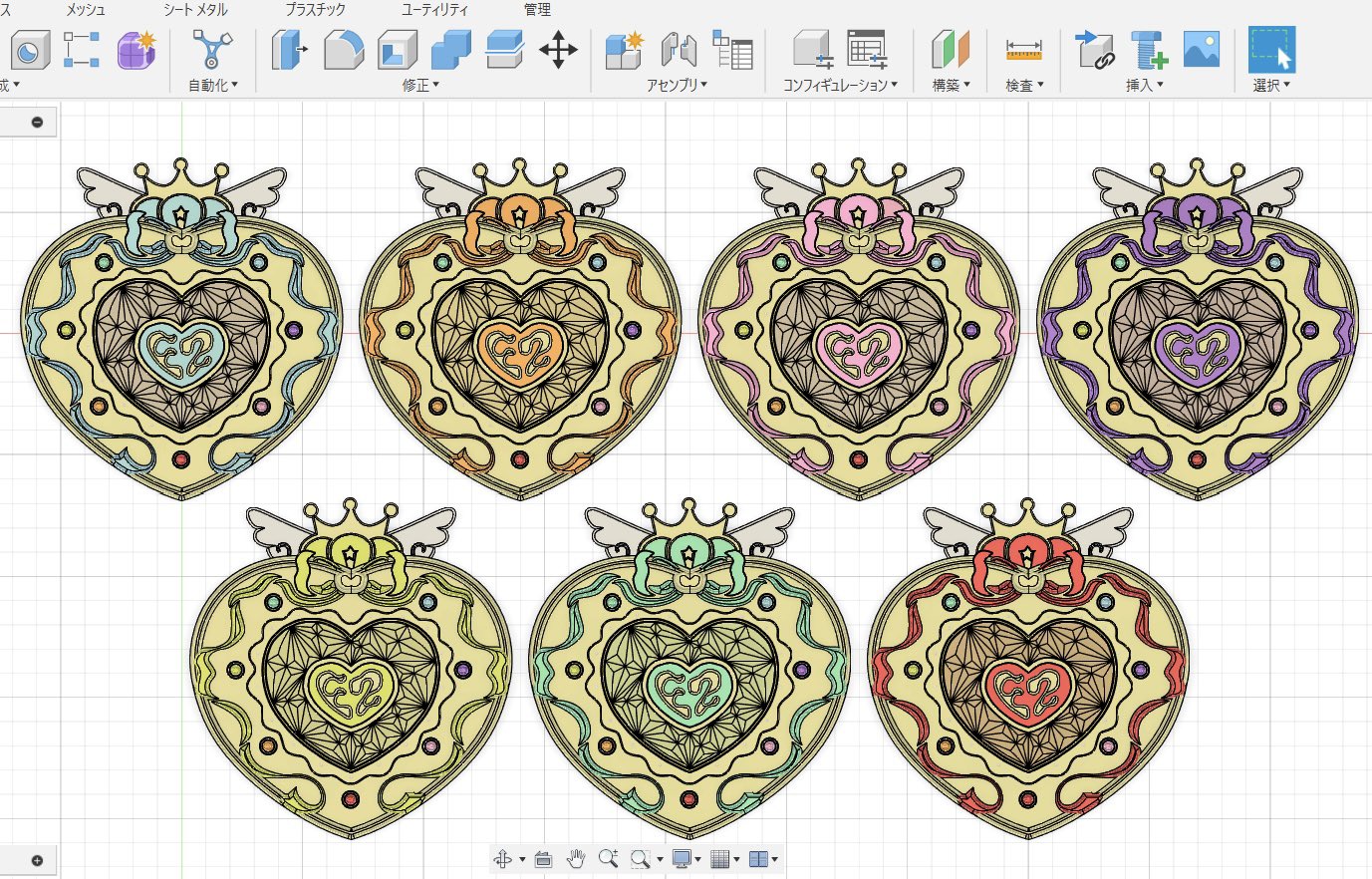
Task: Open the Grid settings dropdown arrow
Action: coord(736,860)
